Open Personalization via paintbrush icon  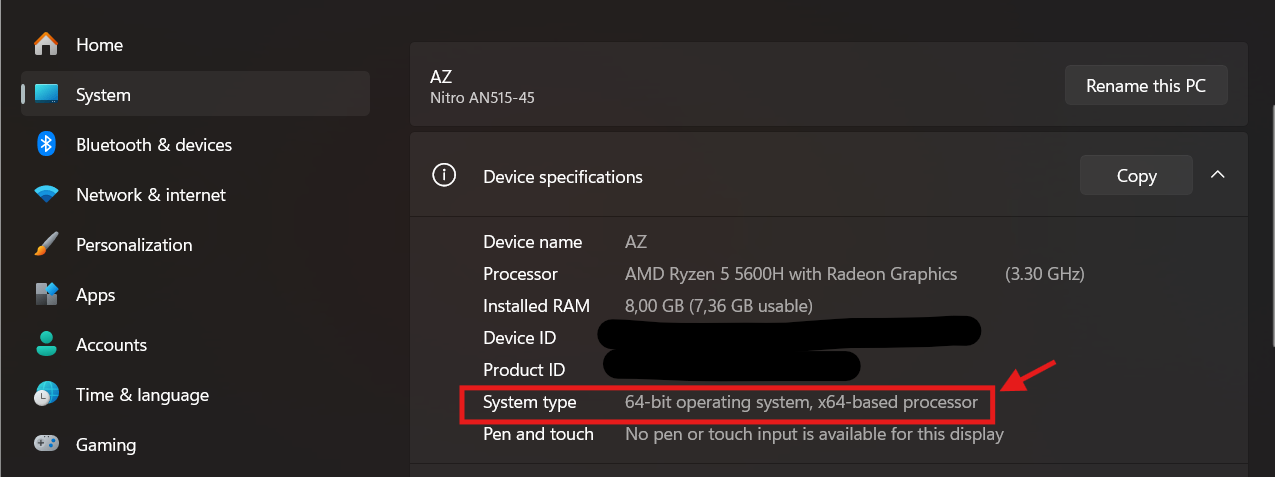coord(46,245)
